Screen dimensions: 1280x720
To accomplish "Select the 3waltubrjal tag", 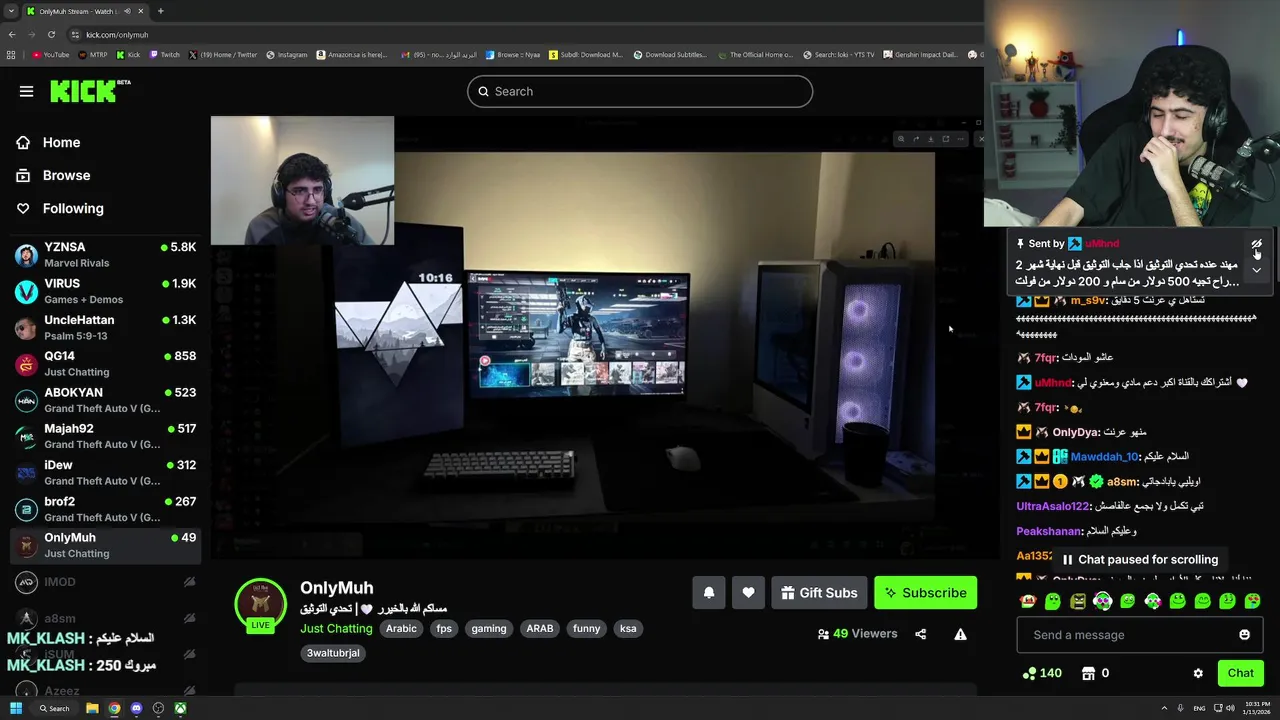I will [333, 652].
